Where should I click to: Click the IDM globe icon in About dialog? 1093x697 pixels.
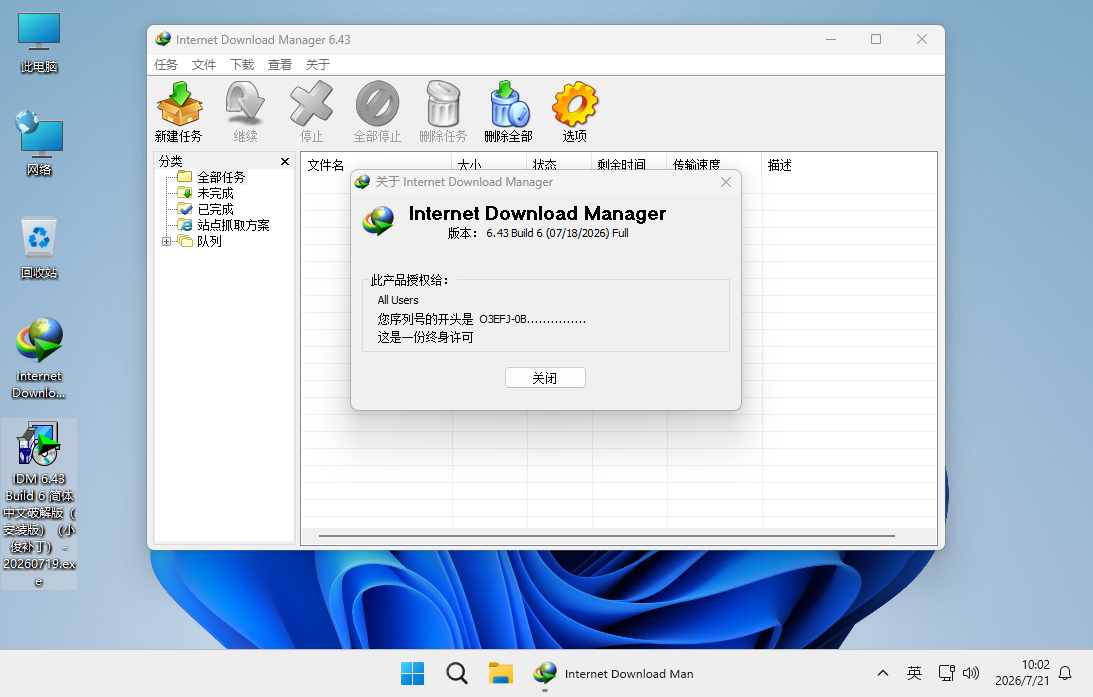tap(379, 220)
